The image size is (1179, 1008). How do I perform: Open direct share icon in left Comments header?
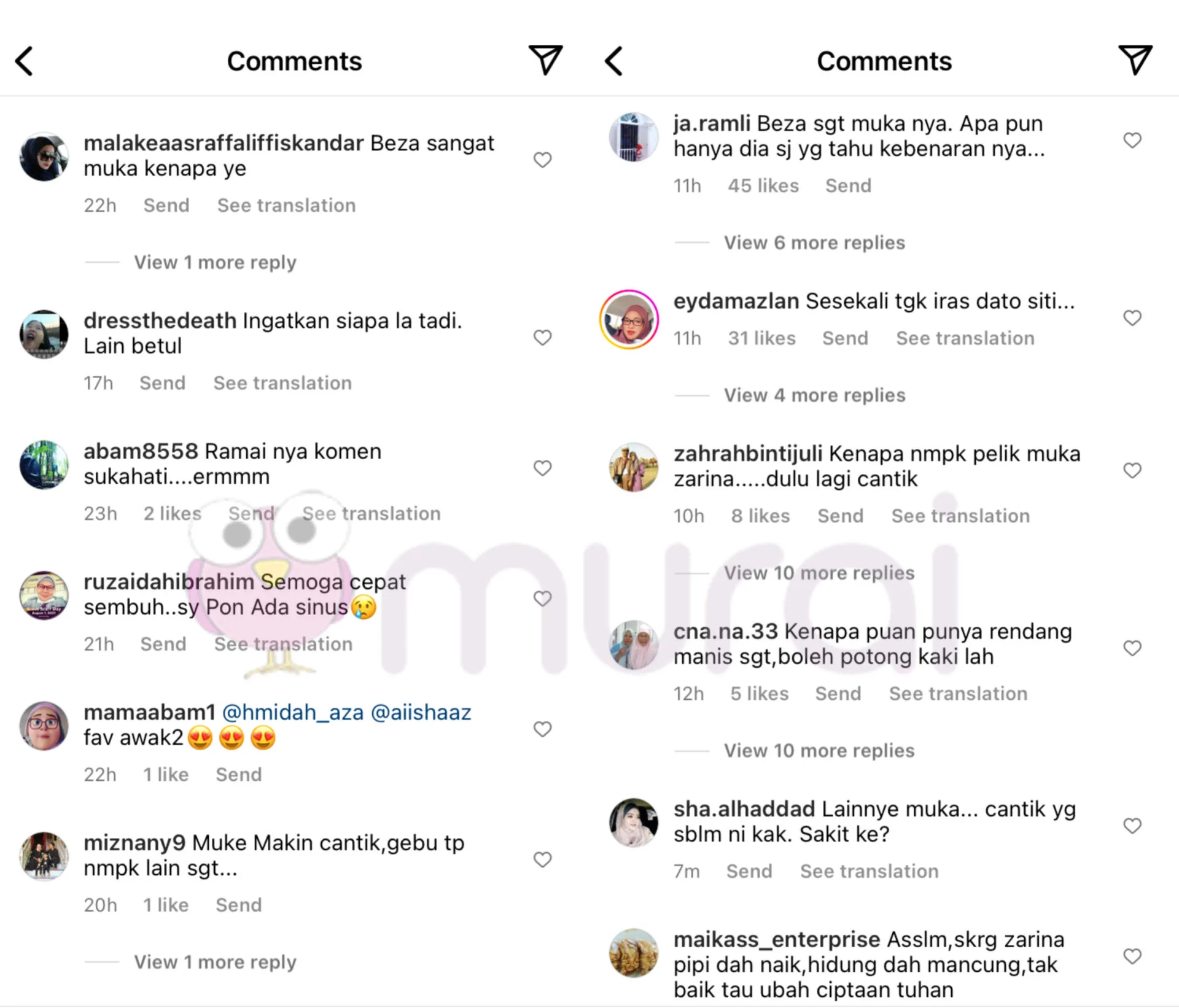click(x=545, y=60)
